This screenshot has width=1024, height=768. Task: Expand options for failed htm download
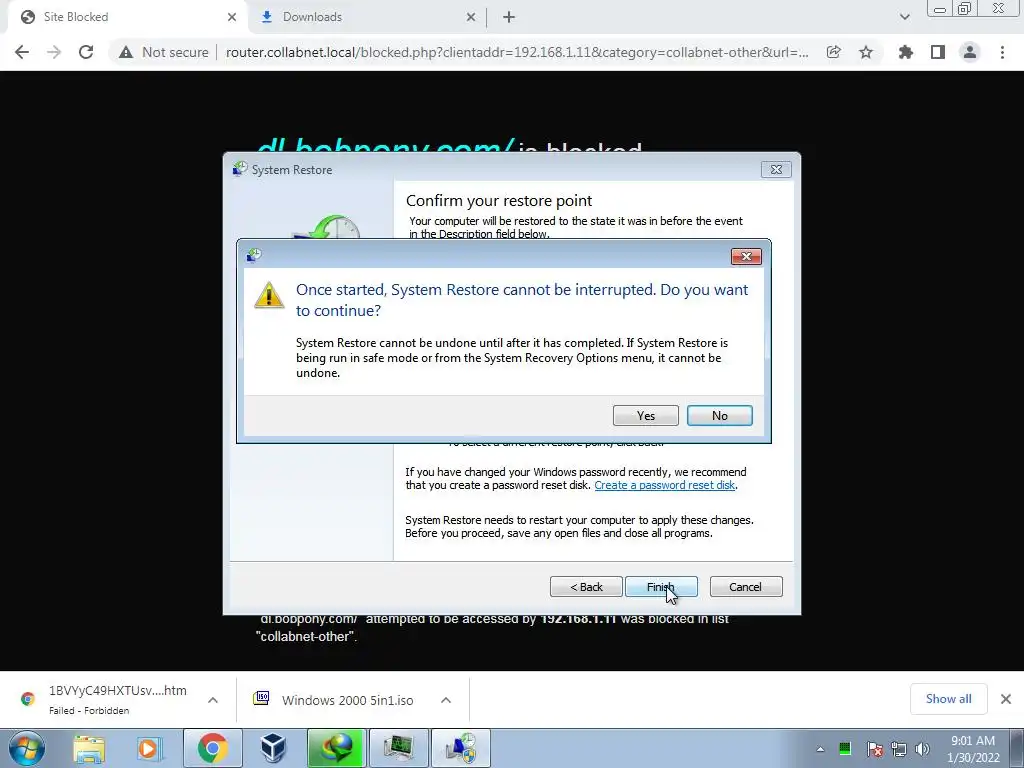point(213,700)
